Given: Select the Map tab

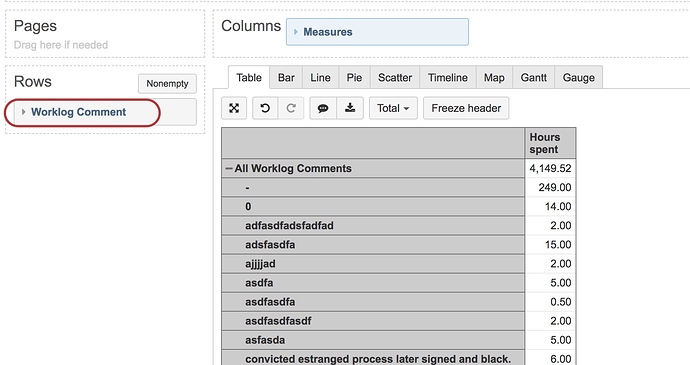Looking at the screenshot, I should click(x=494, y=77).
